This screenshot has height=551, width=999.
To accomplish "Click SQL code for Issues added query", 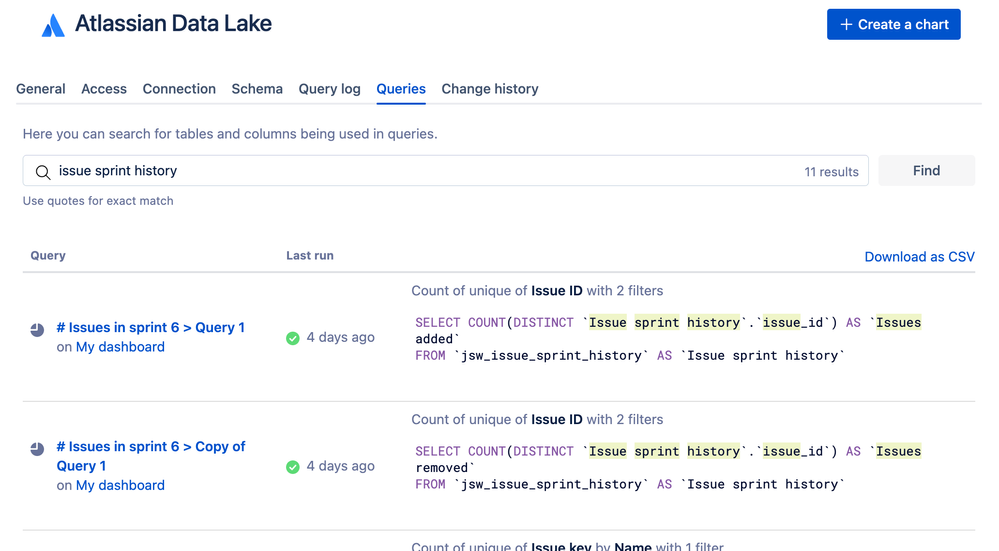I will point(668,339).
